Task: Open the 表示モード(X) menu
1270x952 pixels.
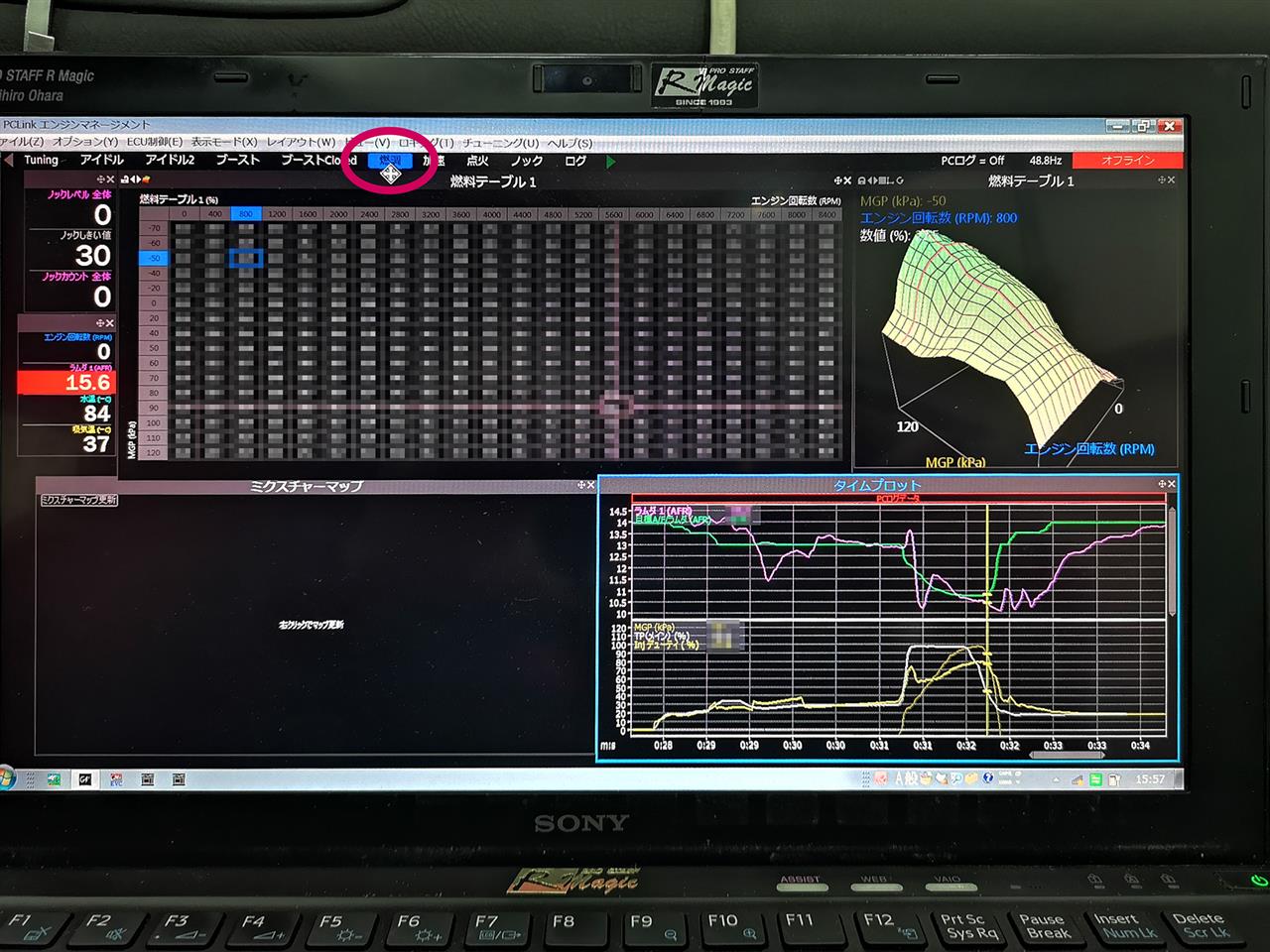Action: (224, 142)
